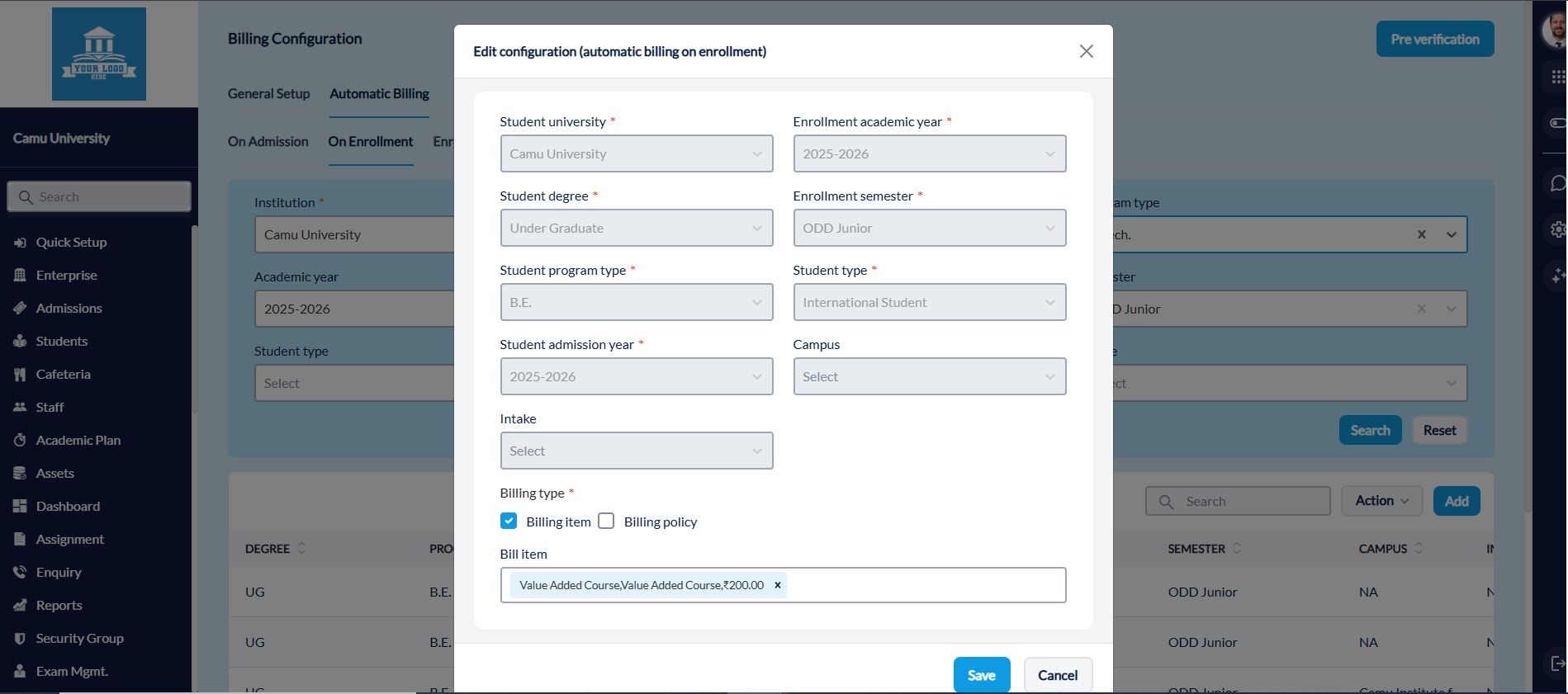Click the Cafeteria icon in sidebar
Image resolution: width=1568 pixels, height=694 pixels.
[20, 375]
